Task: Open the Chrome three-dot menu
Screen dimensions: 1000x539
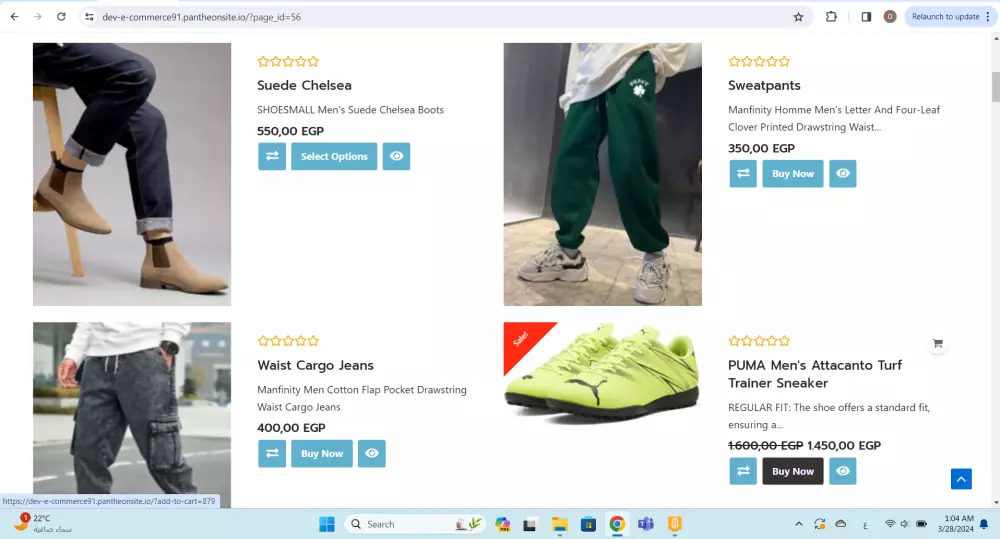Action: (x=988, y=17)
